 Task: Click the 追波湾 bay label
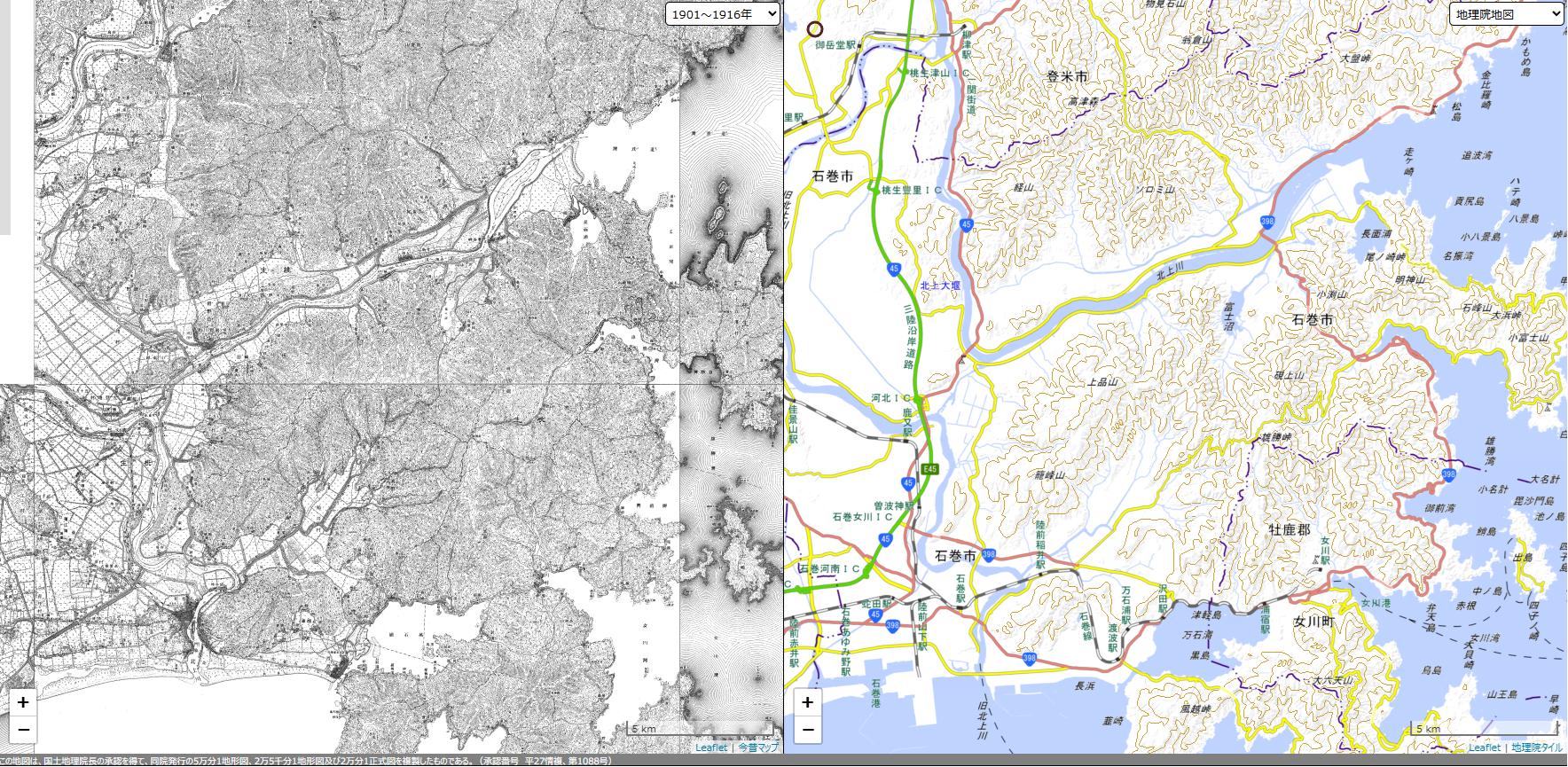pos(1477,155)
